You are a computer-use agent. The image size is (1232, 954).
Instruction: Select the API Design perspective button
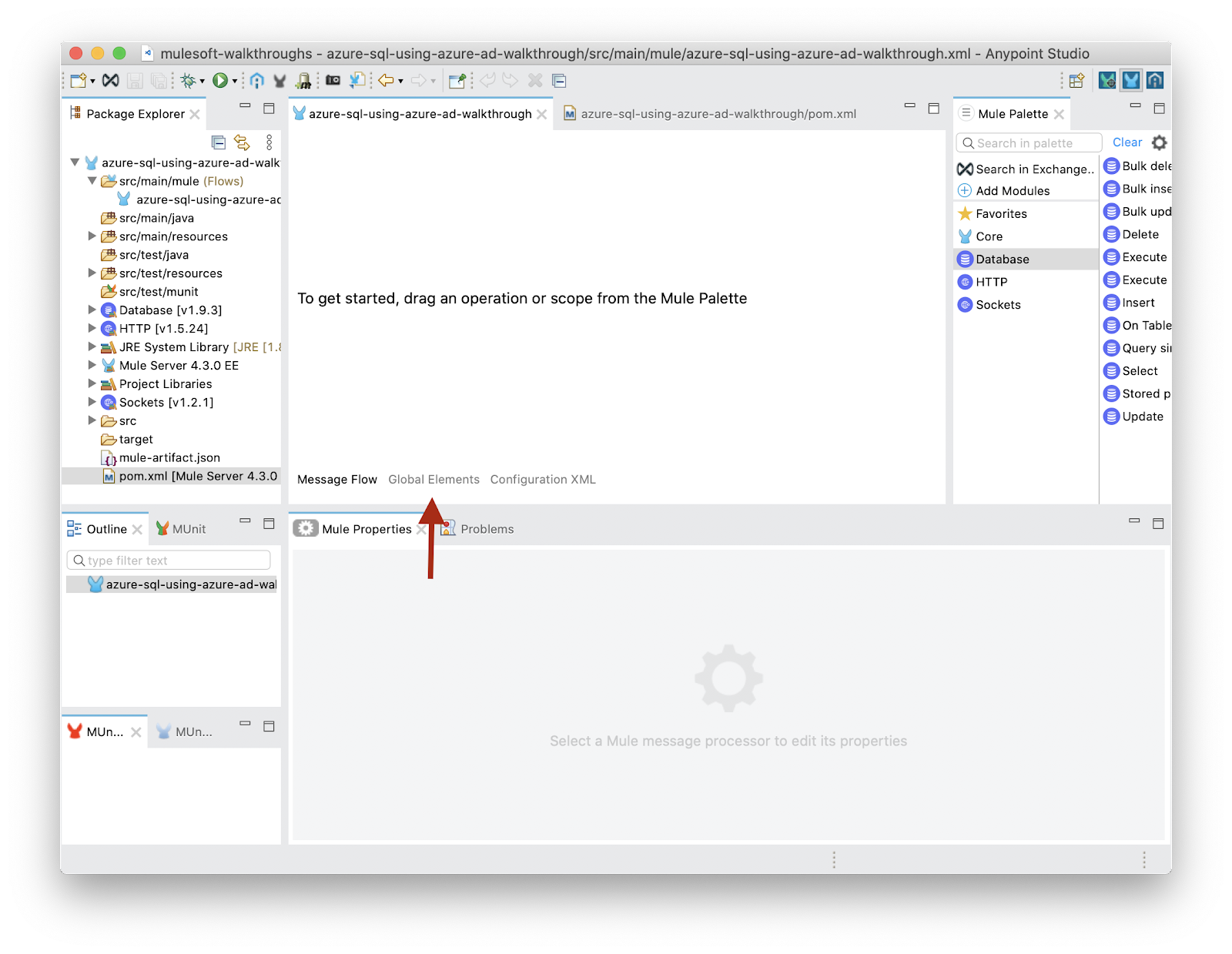(1154, 80)
